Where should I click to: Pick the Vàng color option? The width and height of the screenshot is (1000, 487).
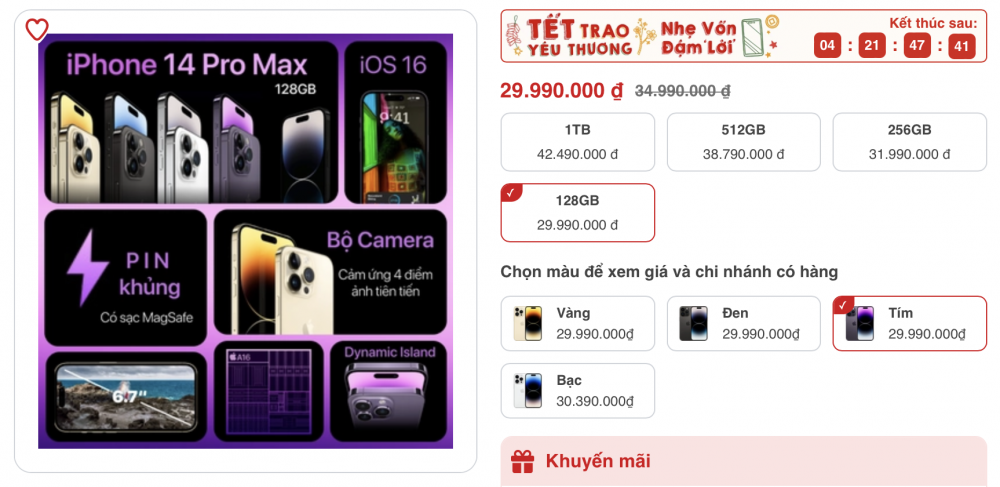coord(578,323)
